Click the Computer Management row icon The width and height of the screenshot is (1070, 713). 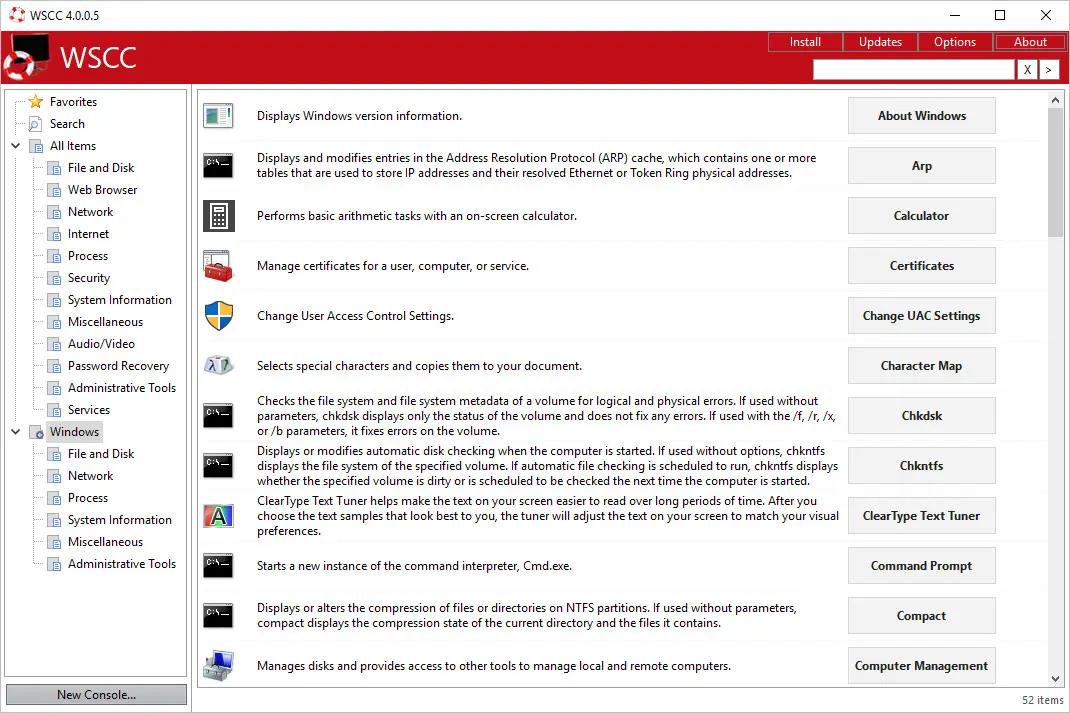[x=218, y=666]
